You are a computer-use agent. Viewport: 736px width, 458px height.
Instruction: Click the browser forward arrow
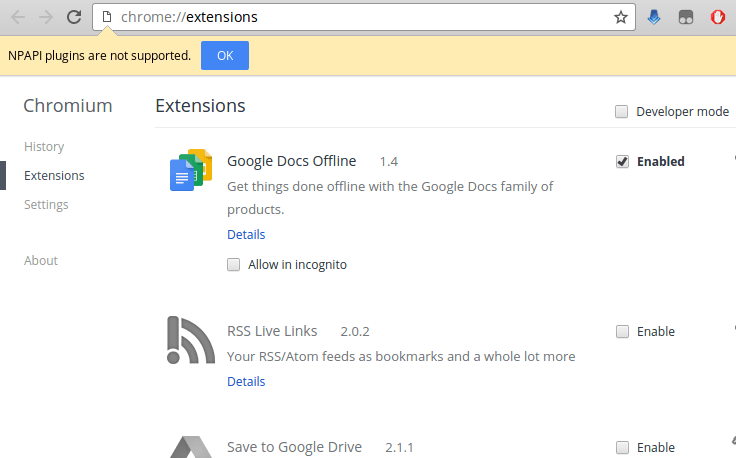coord(46,17)
